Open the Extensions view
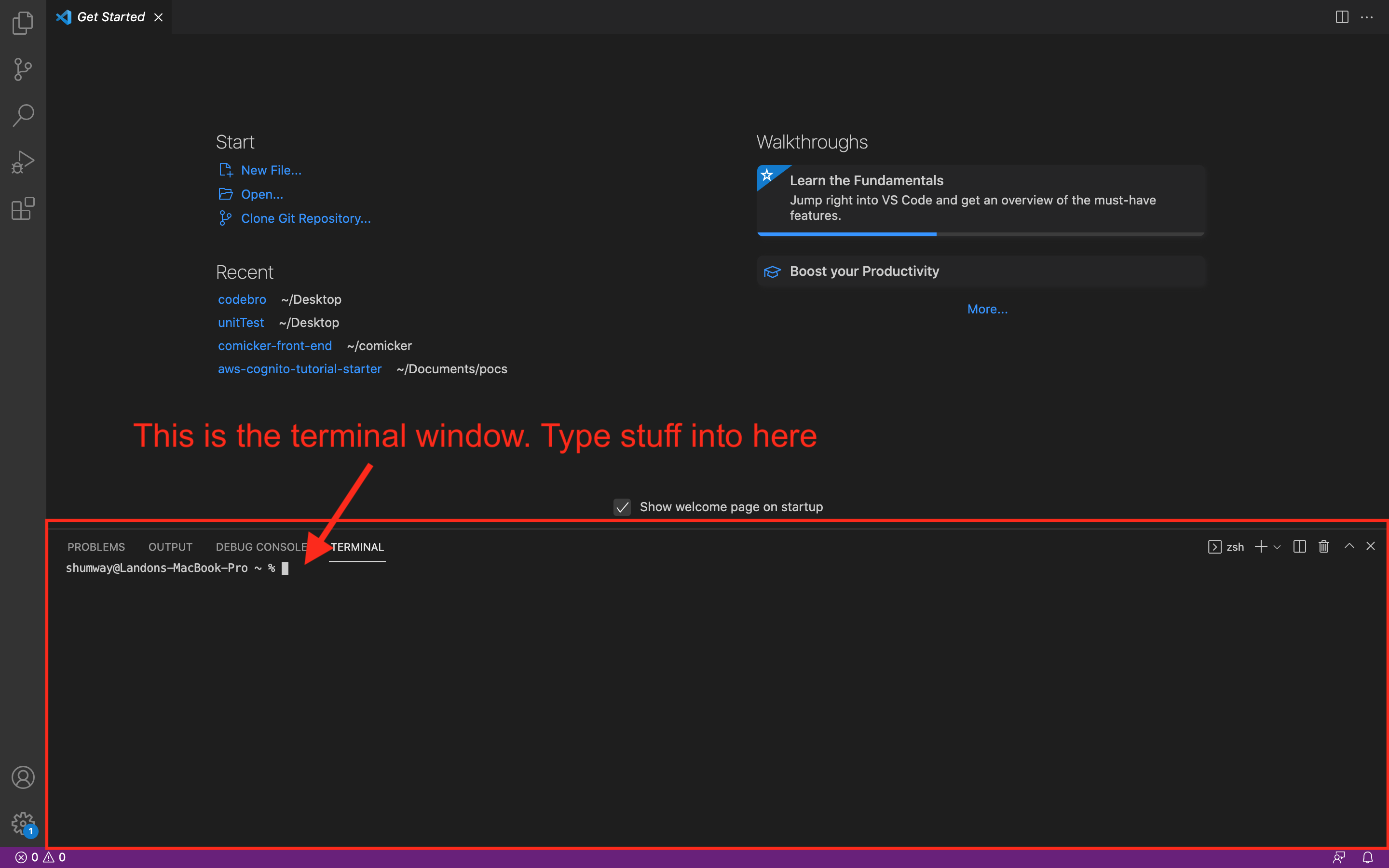Screen dimensions: 1389x868 pyautogui.click(x=23, y=208)
